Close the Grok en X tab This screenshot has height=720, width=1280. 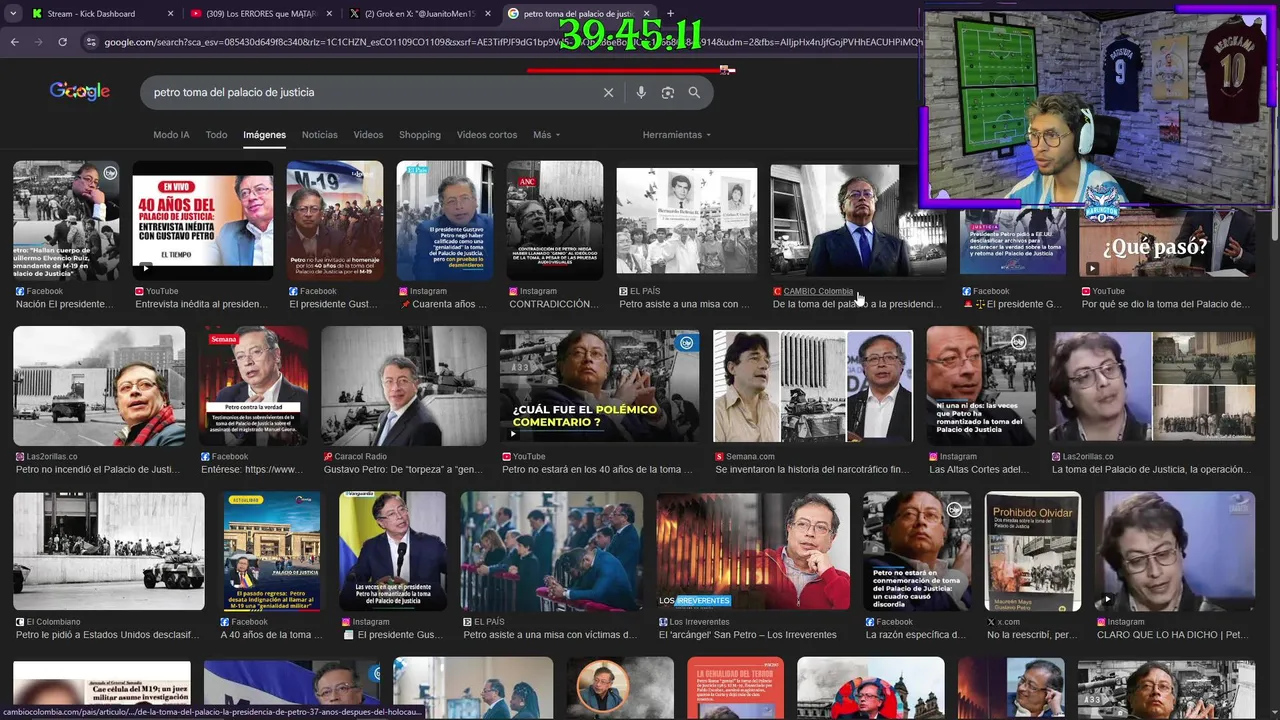(487, 14)
